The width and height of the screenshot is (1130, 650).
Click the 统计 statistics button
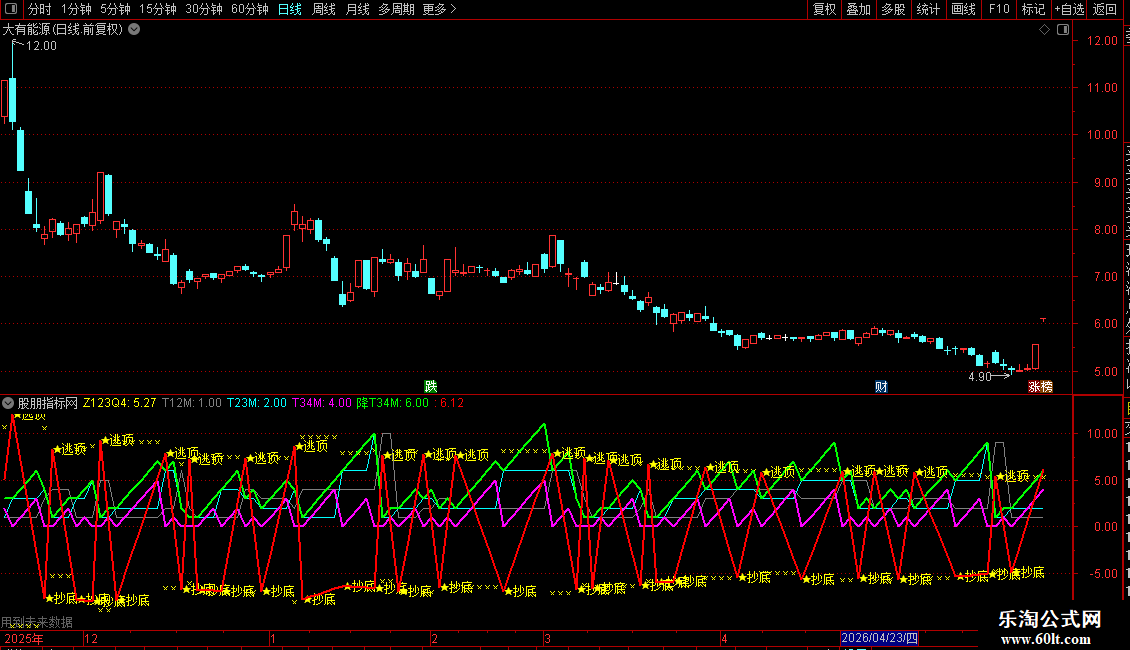pos(928,9)
